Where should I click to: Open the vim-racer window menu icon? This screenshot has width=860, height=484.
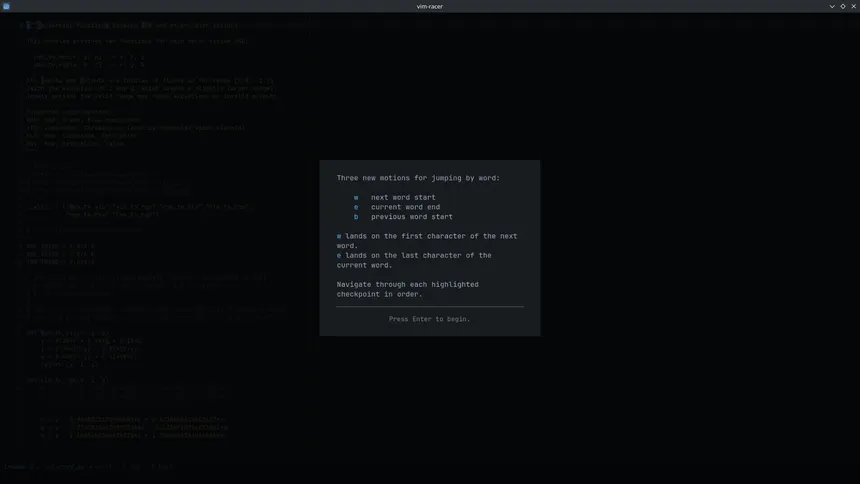(x=6, y=6)
